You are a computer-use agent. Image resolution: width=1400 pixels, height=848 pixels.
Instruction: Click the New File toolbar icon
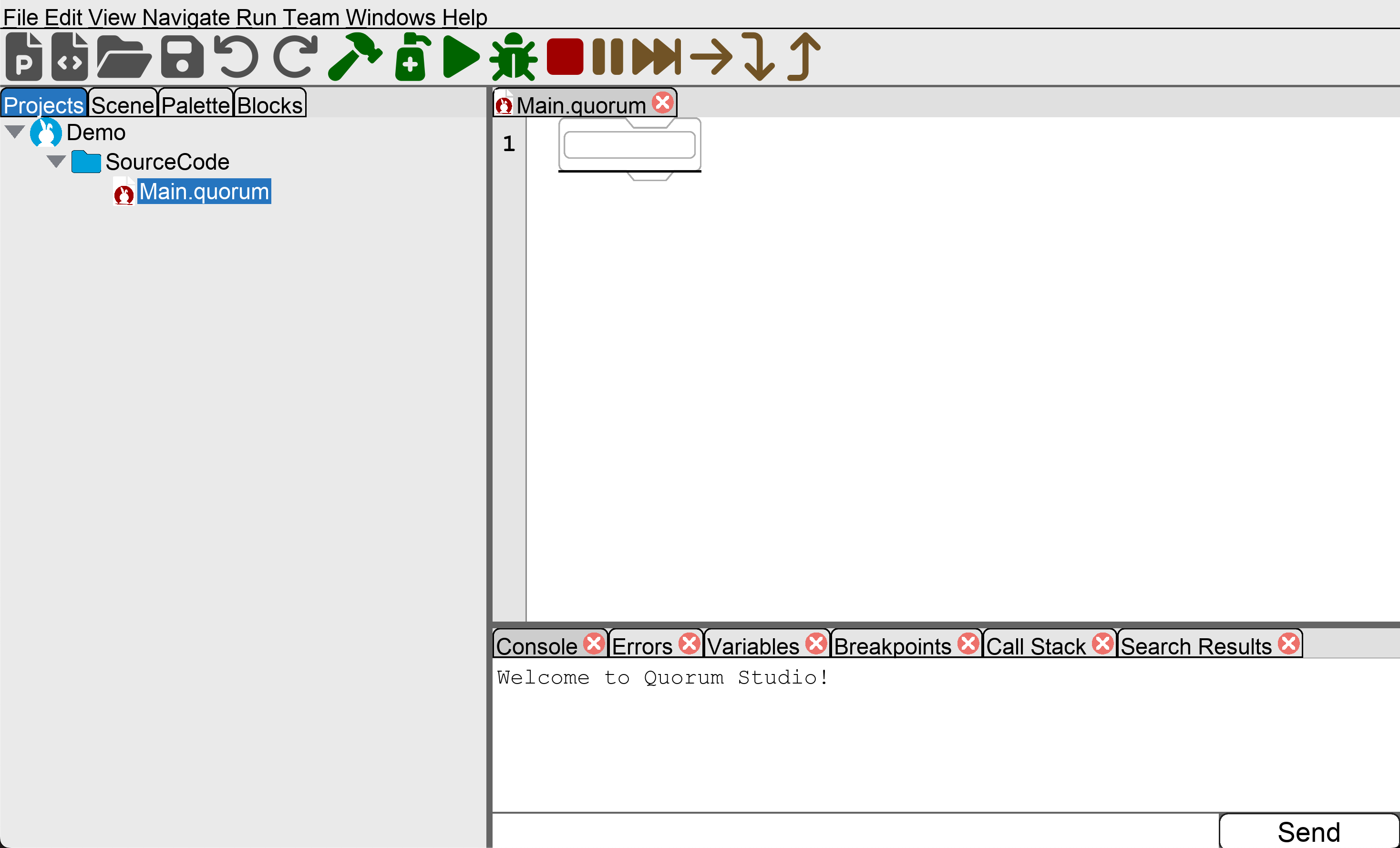(69, 56)
